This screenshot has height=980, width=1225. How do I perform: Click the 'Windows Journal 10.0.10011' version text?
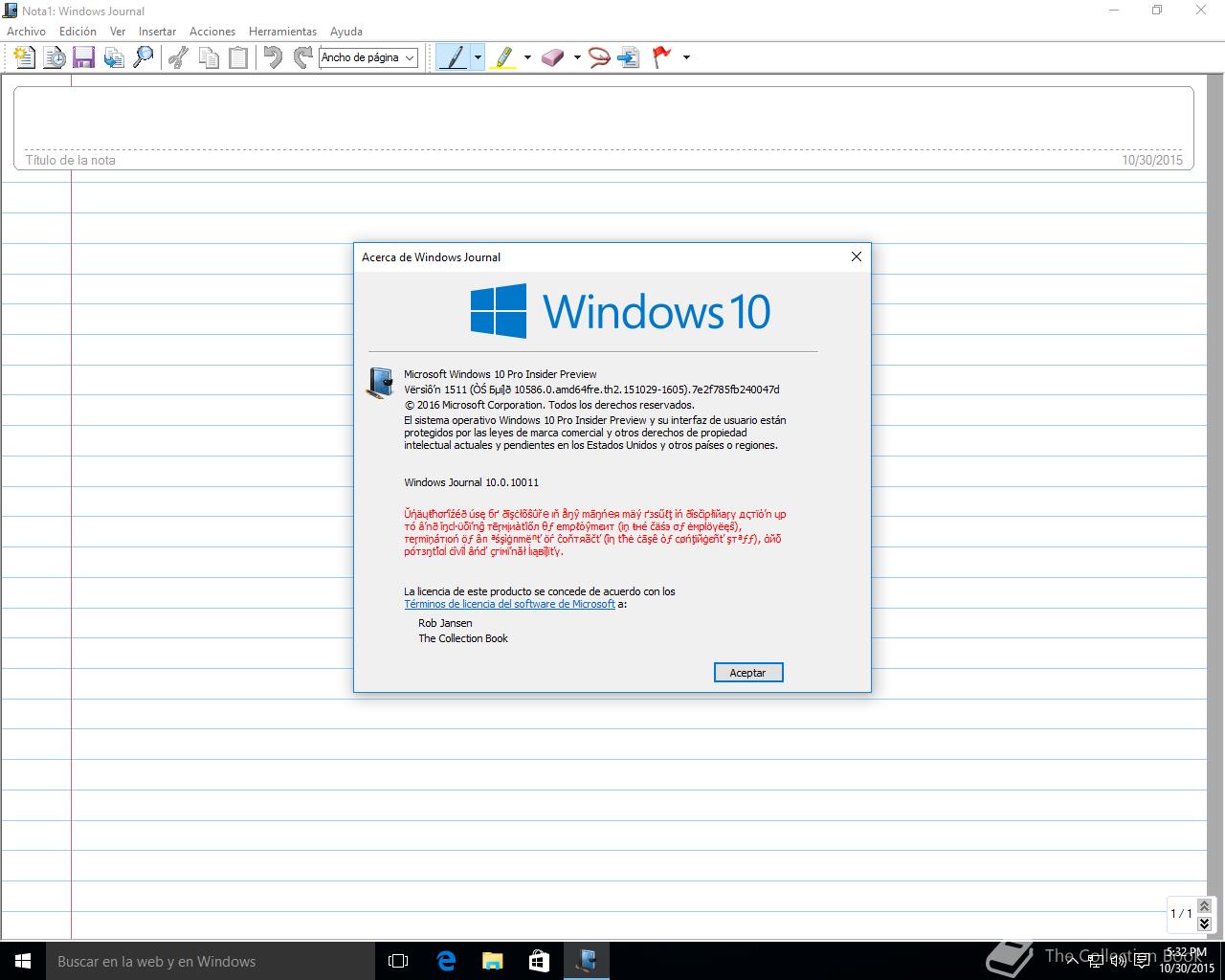tap(471, 482)
